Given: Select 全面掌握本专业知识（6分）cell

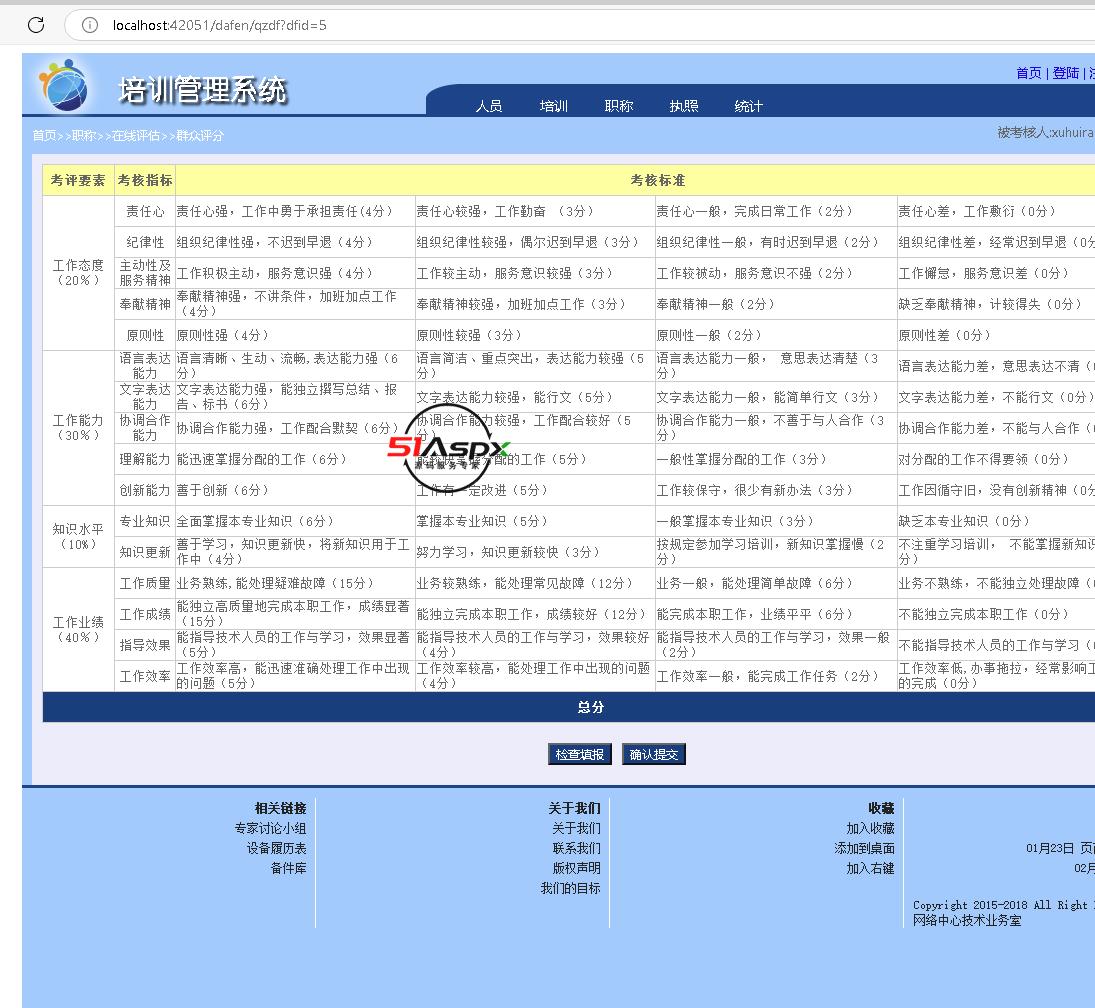Looking at the screenshot, I should pos(295,521).
